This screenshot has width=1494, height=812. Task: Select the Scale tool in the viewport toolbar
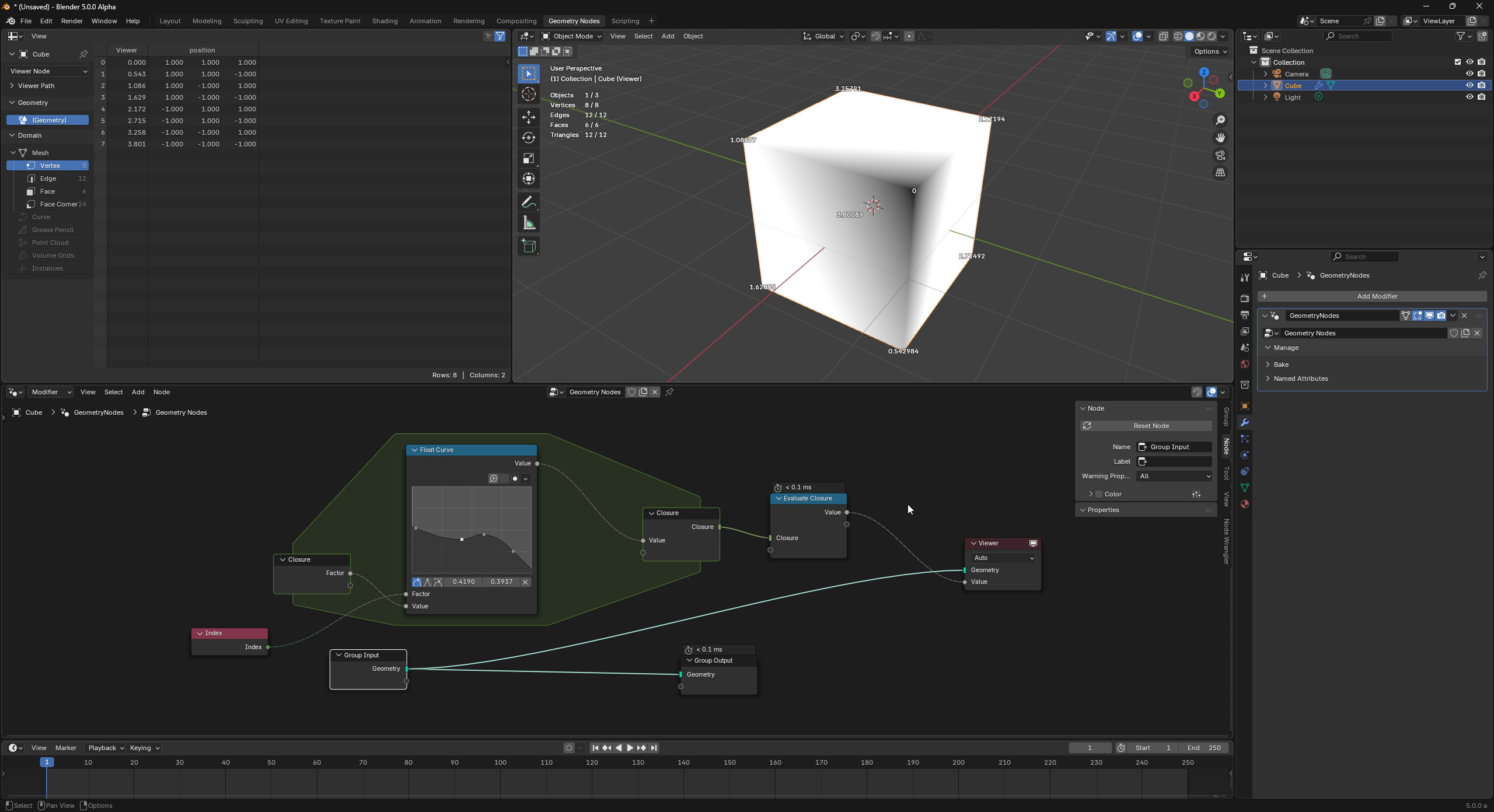528,159
